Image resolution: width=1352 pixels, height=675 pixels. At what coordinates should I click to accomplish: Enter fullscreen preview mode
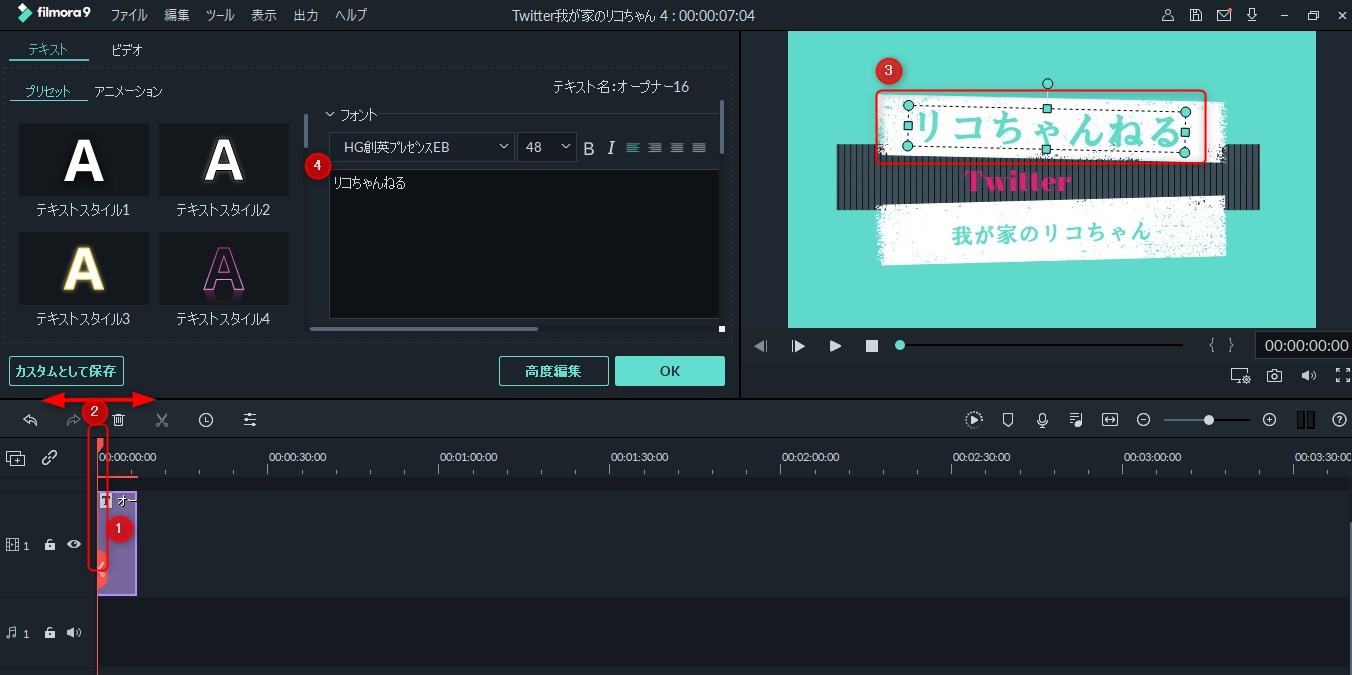click(x=1343, y=376)
